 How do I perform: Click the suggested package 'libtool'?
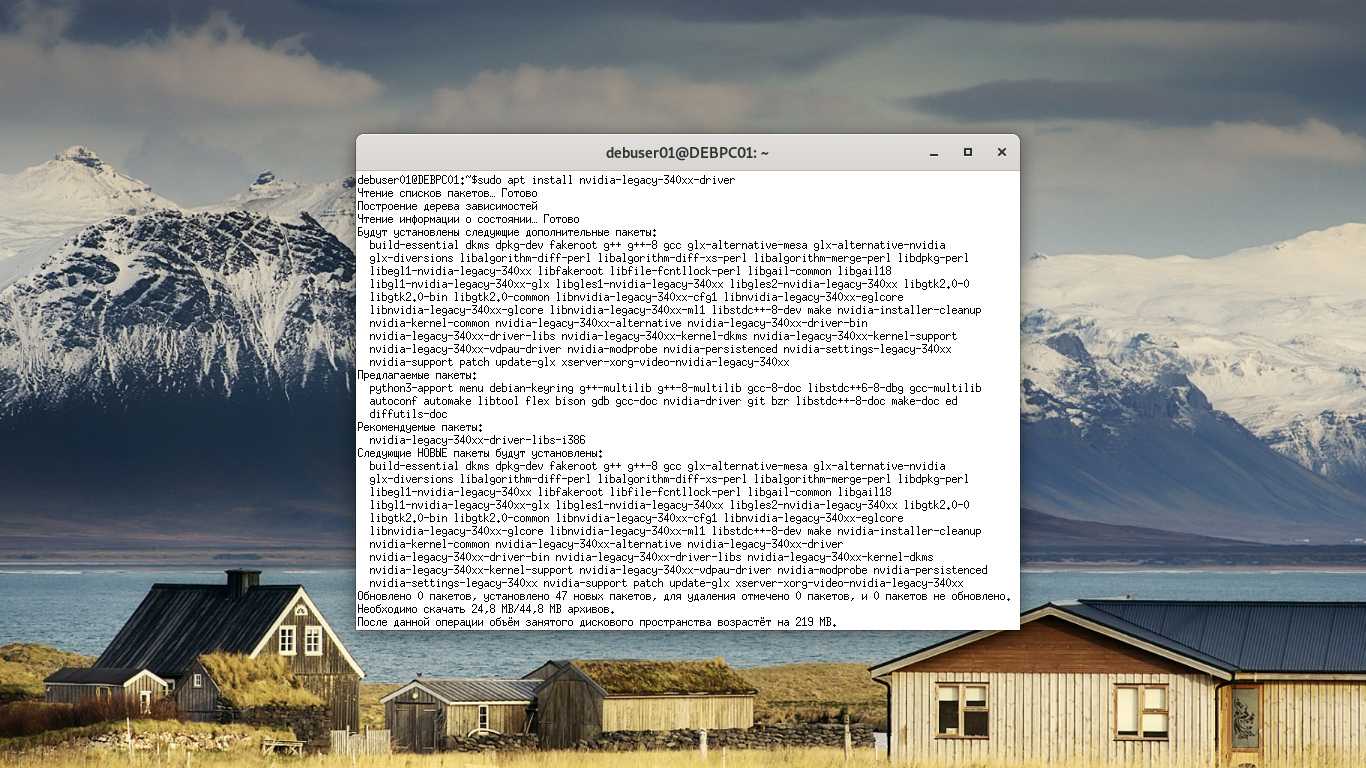tap(498, 401)
